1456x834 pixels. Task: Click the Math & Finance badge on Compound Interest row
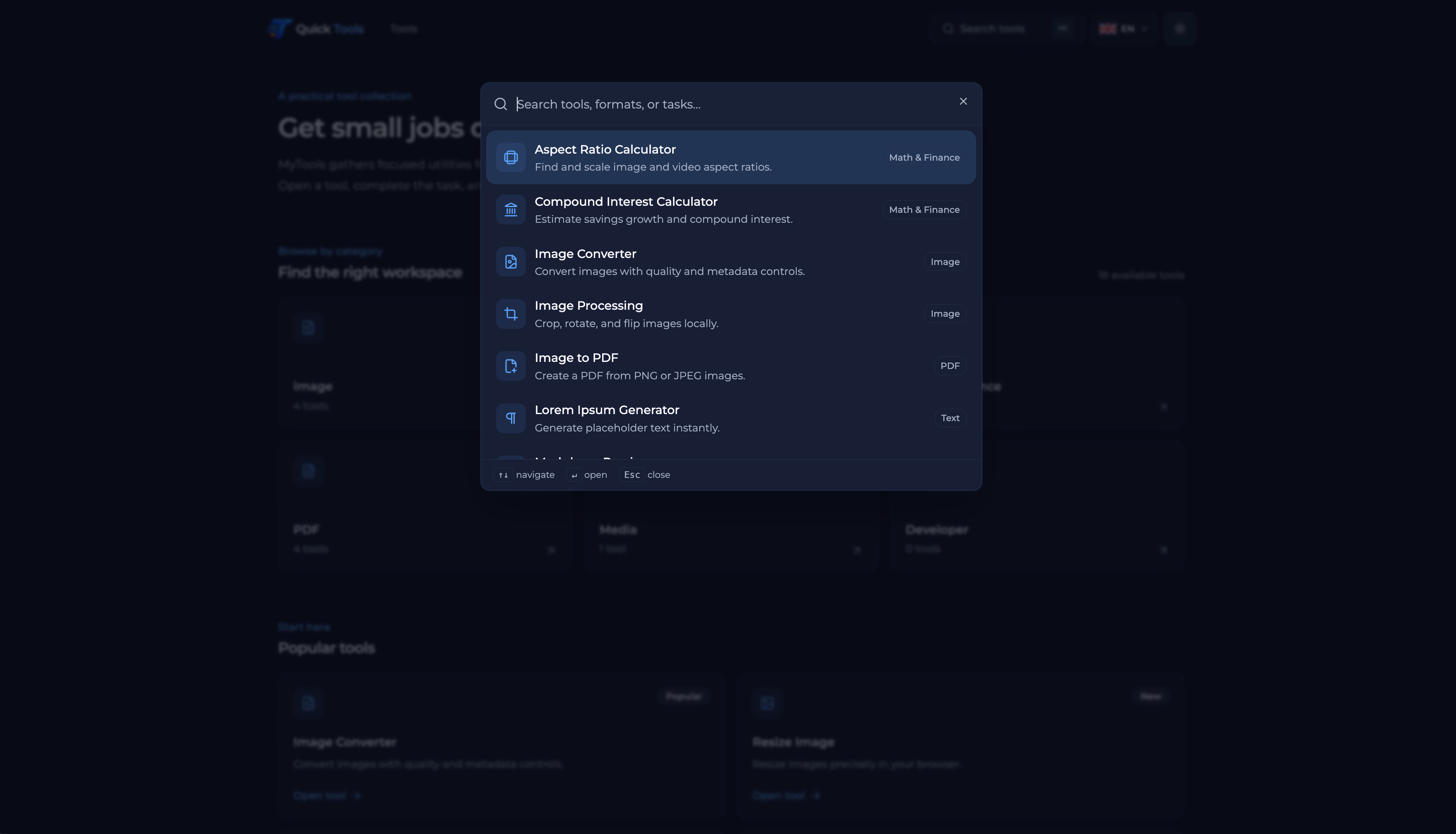click(924, 210)
